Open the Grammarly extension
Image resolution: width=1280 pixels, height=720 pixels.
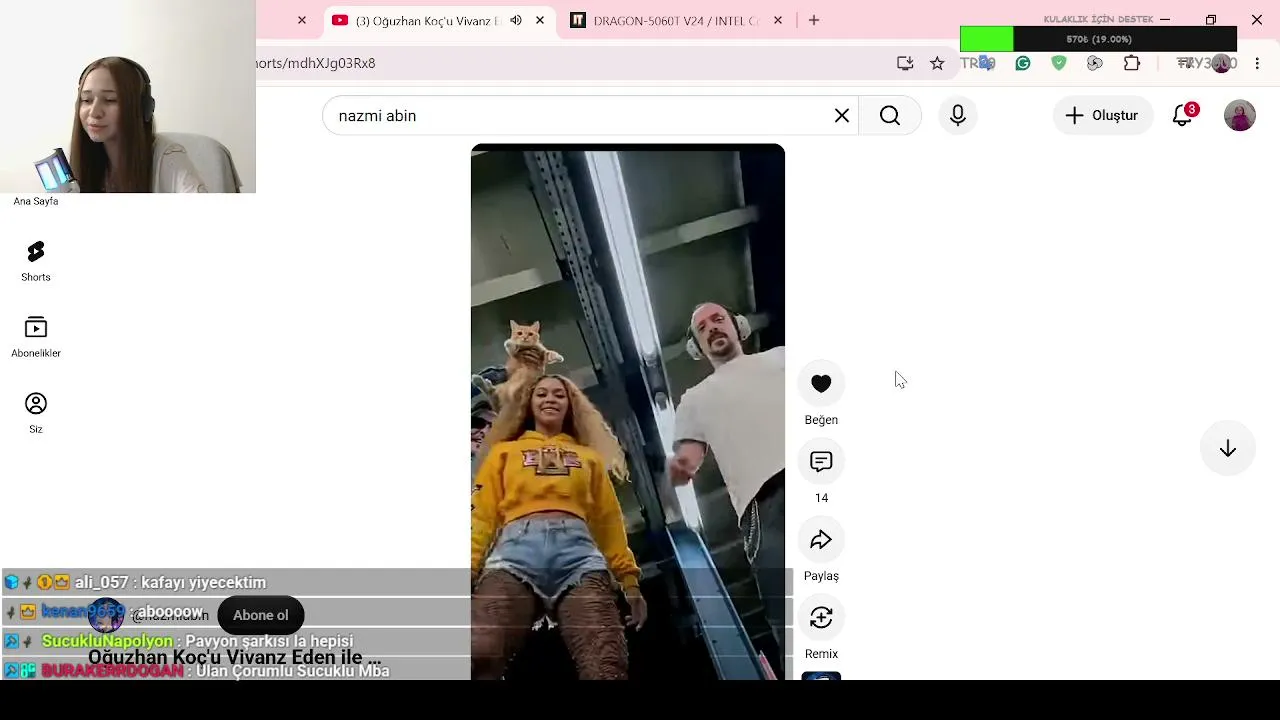[1023, 63]
